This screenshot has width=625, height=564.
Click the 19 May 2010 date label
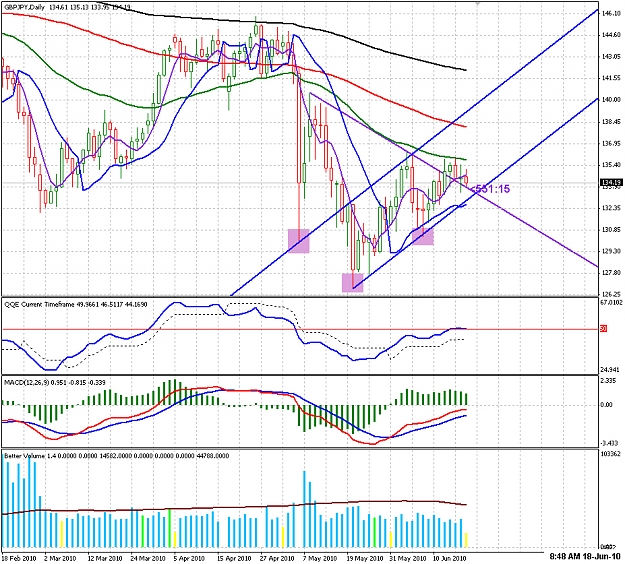(x=365, y=558)
